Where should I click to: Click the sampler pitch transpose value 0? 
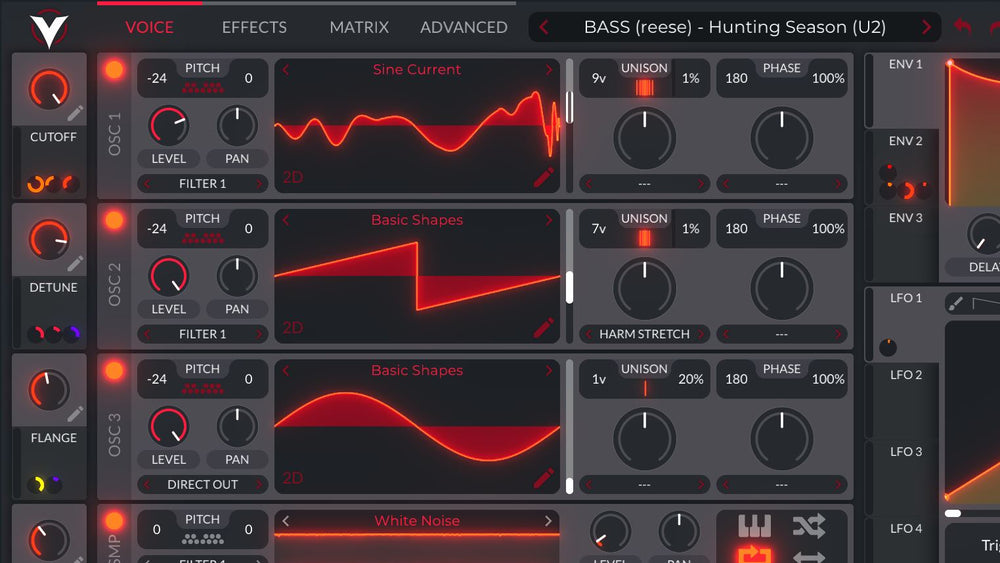(x=157, y=530)
